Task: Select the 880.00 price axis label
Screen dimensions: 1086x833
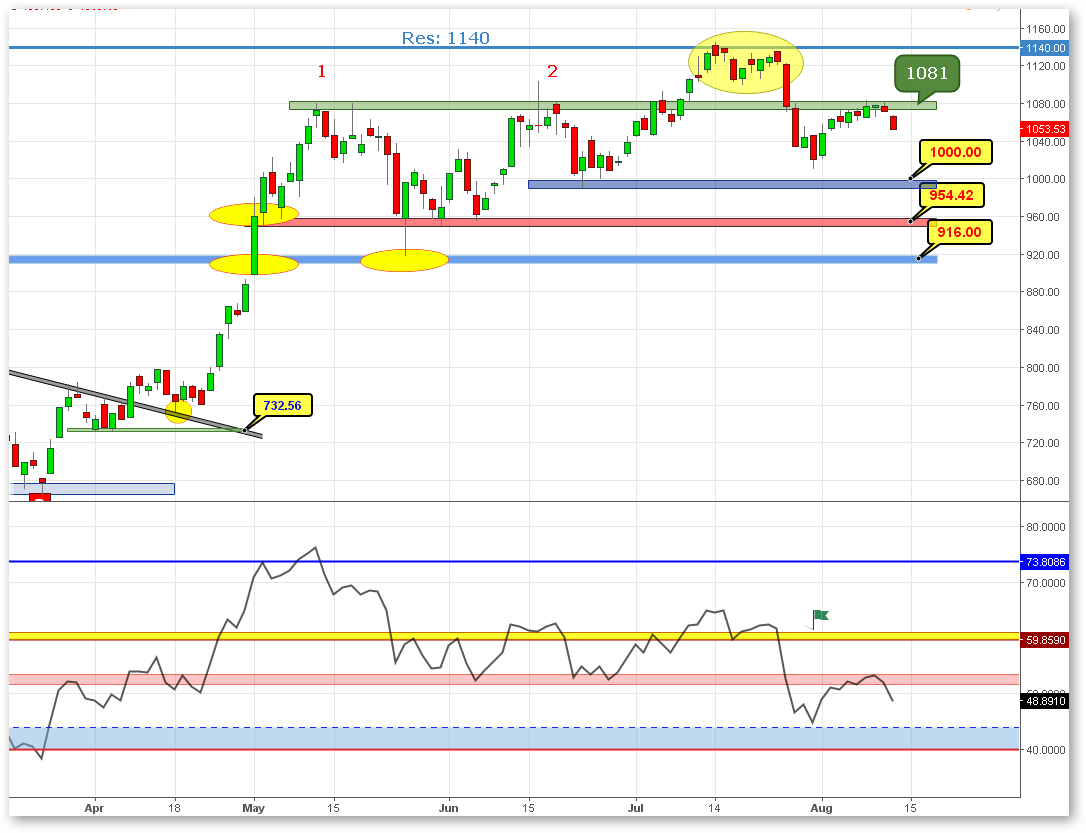Action: pyautogui.click(x=1043, y=292)
